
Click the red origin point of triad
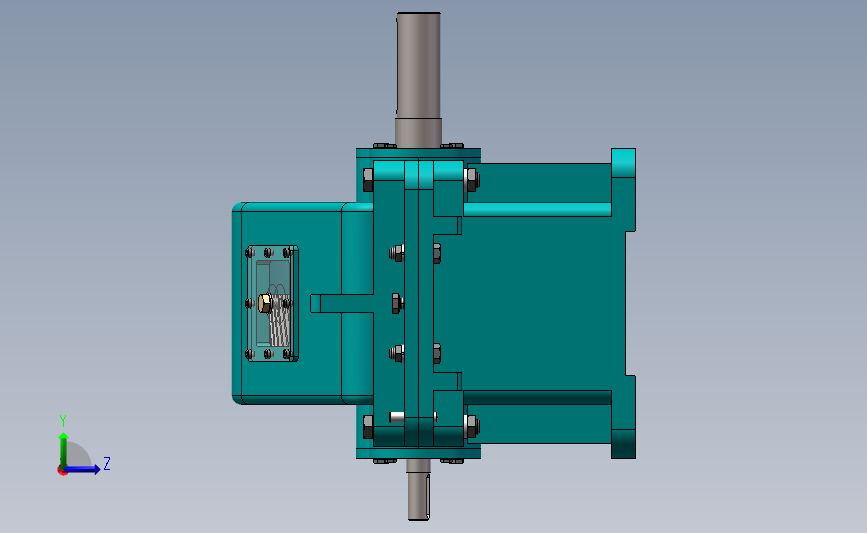62,471
